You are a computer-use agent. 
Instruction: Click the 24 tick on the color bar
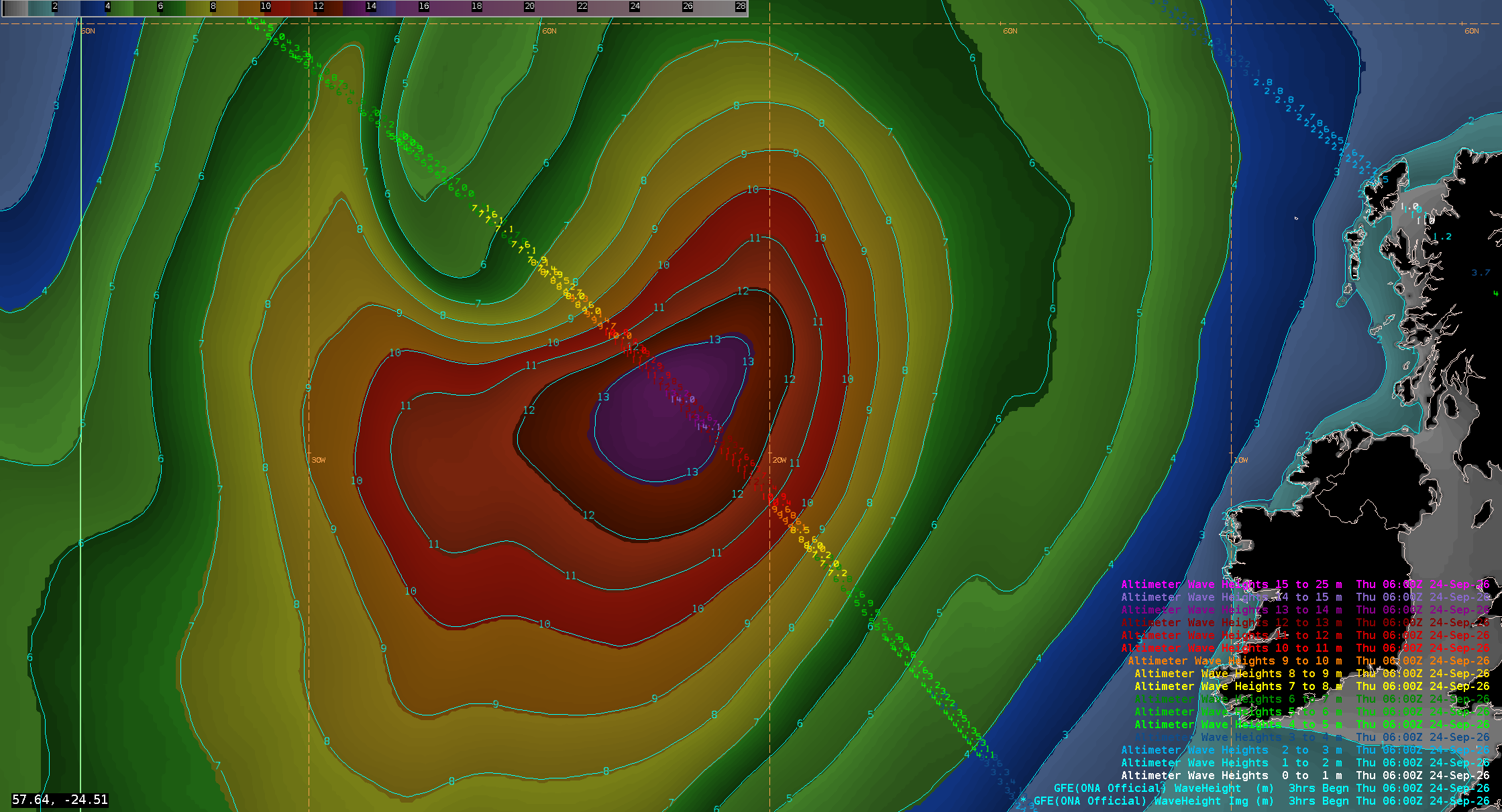tap(635, 6)
